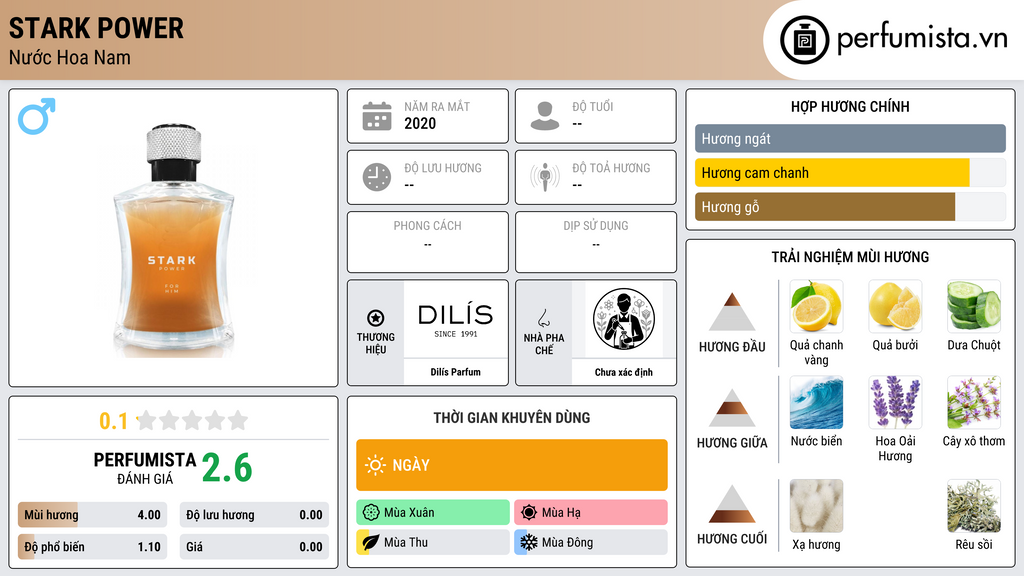This screenshot has width=1024, height=576.
Task: Click the Hợp hương chính heading
Action: [850, 106]
